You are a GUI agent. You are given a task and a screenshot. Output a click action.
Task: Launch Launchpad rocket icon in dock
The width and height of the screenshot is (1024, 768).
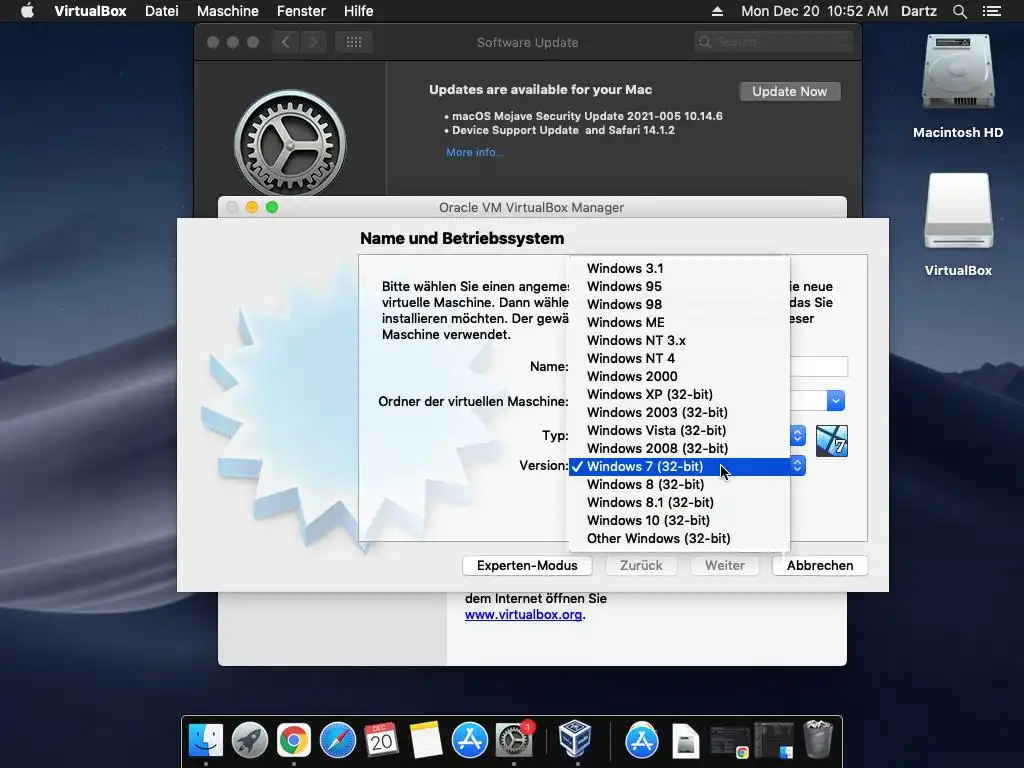tap(249, 741)
